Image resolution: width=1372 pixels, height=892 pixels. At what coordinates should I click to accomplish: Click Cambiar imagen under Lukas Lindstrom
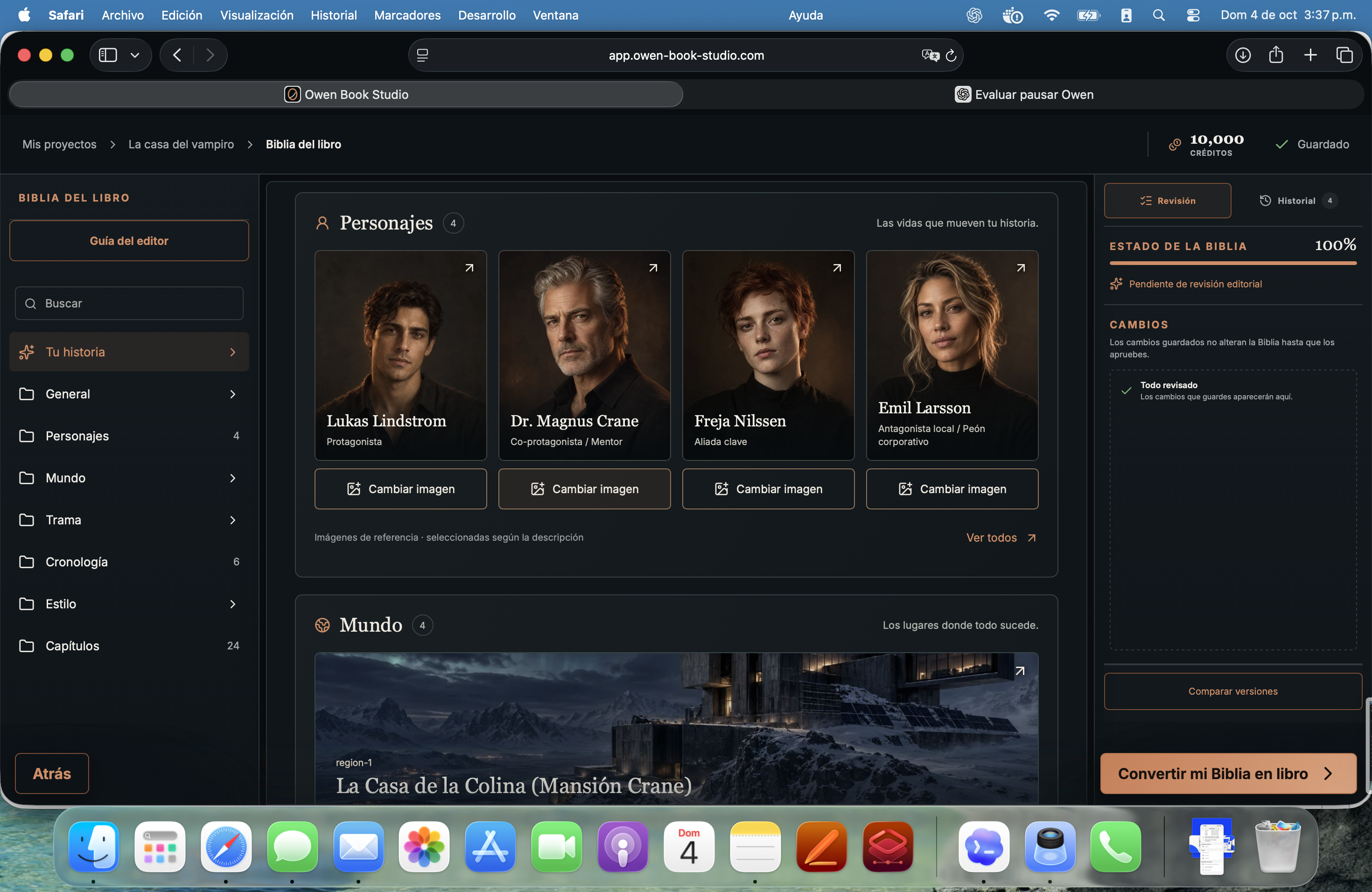pos(401,488)
